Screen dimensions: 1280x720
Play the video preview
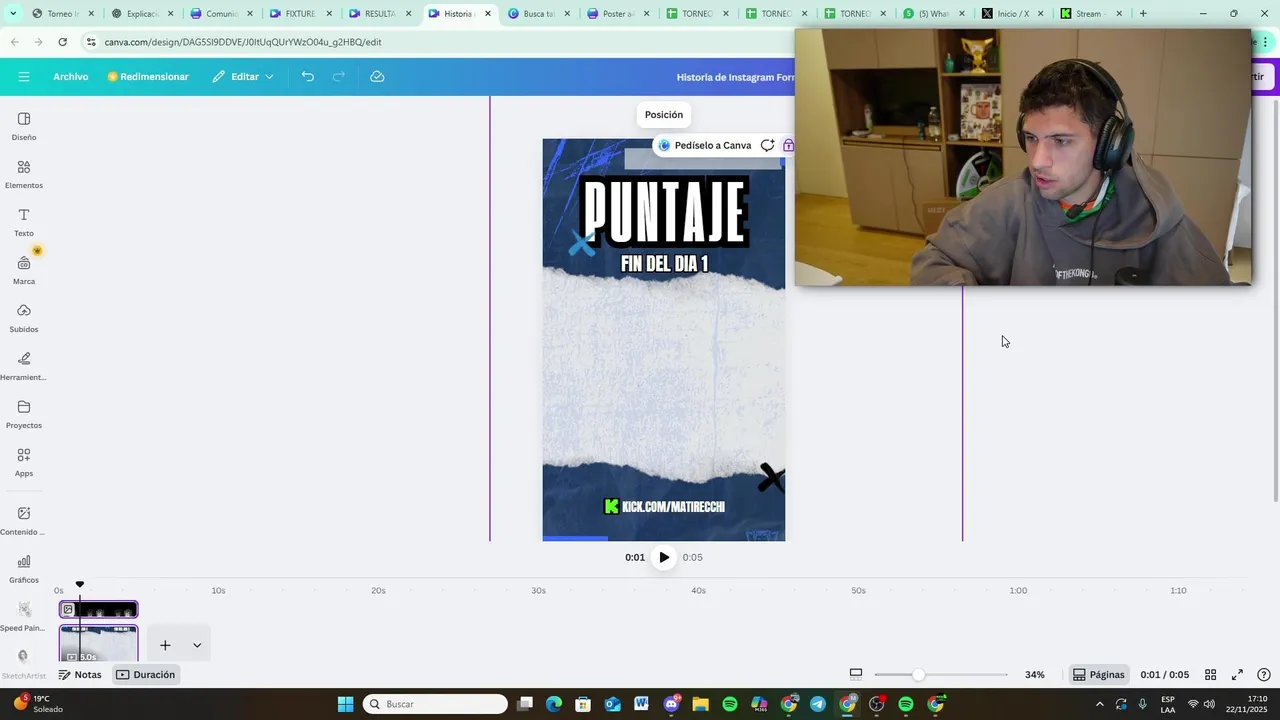click(664, 558)
